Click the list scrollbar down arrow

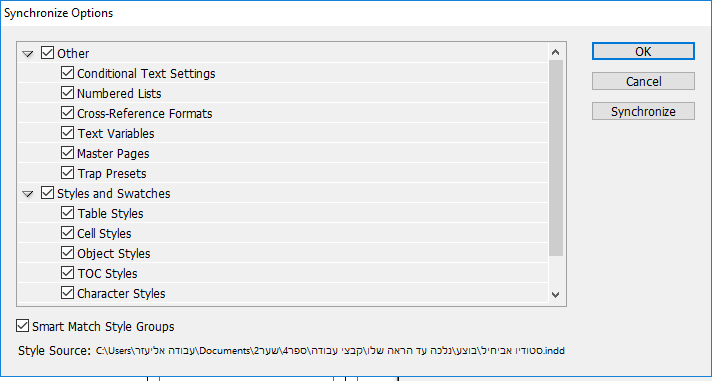pos(555,295)
